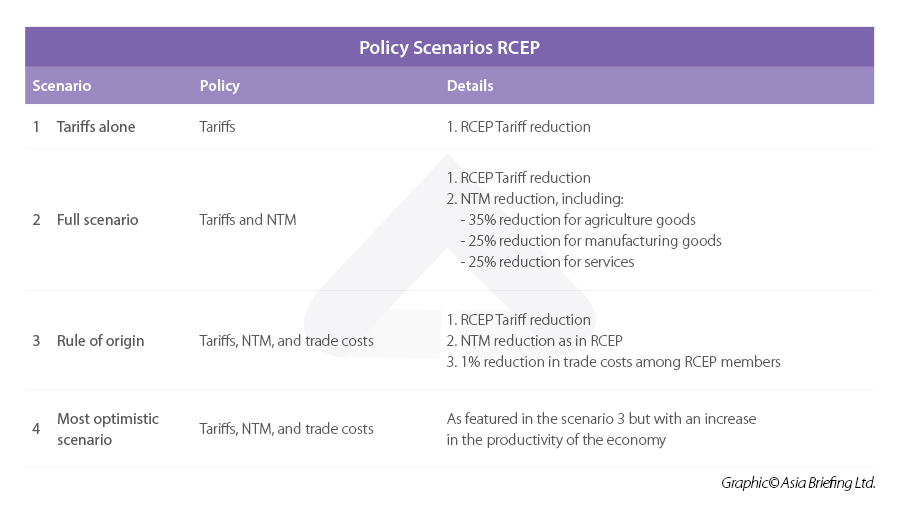This screenshot has height=512, width=900.
Task: Click "25% reduction for manufacturing goods" text
Action: coord(590,240)
